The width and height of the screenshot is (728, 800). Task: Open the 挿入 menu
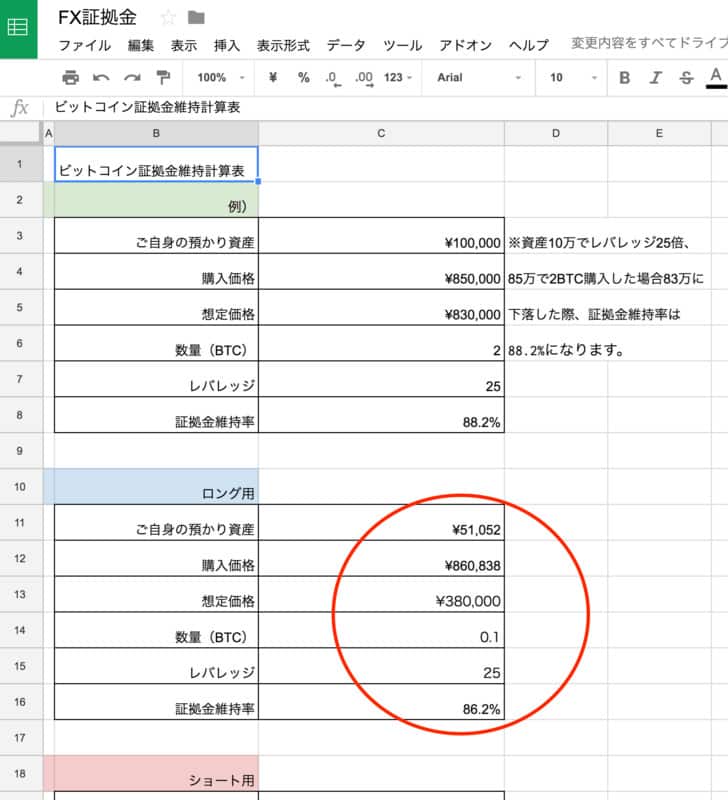tap(227, 45)
